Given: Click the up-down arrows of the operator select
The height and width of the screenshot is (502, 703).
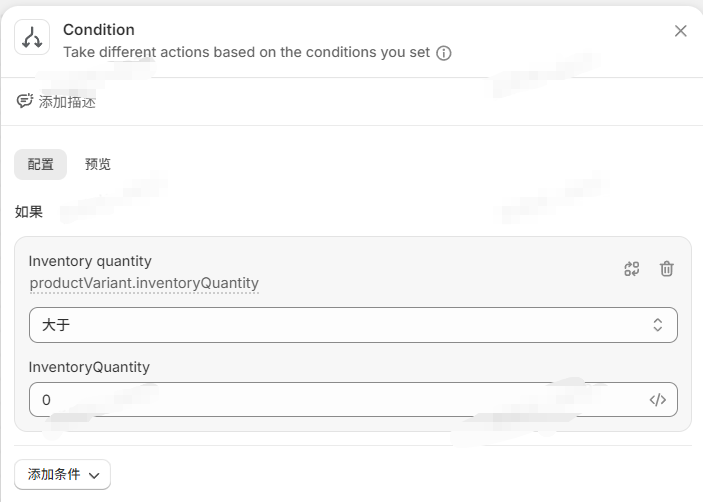Looking at the screenshot, I should coord(657,325).
